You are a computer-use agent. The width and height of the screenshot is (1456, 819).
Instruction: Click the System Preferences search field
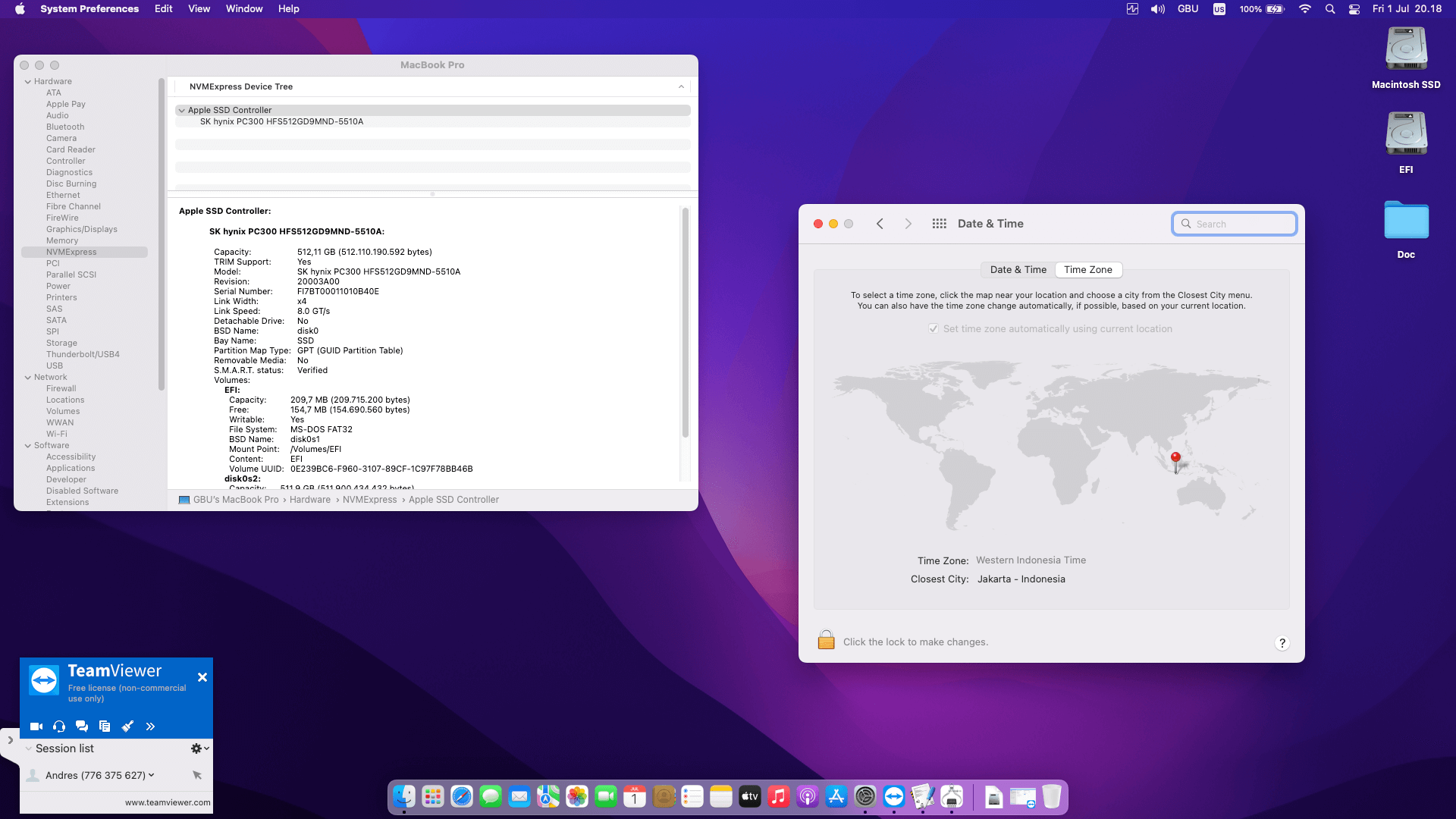[1235, 224]
